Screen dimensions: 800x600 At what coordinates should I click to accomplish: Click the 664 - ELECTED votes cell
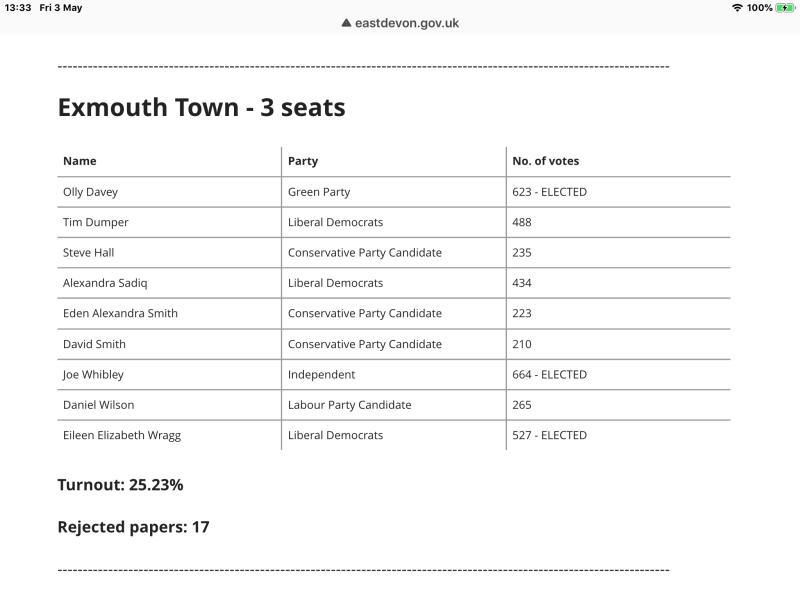[x=549, y=375]
